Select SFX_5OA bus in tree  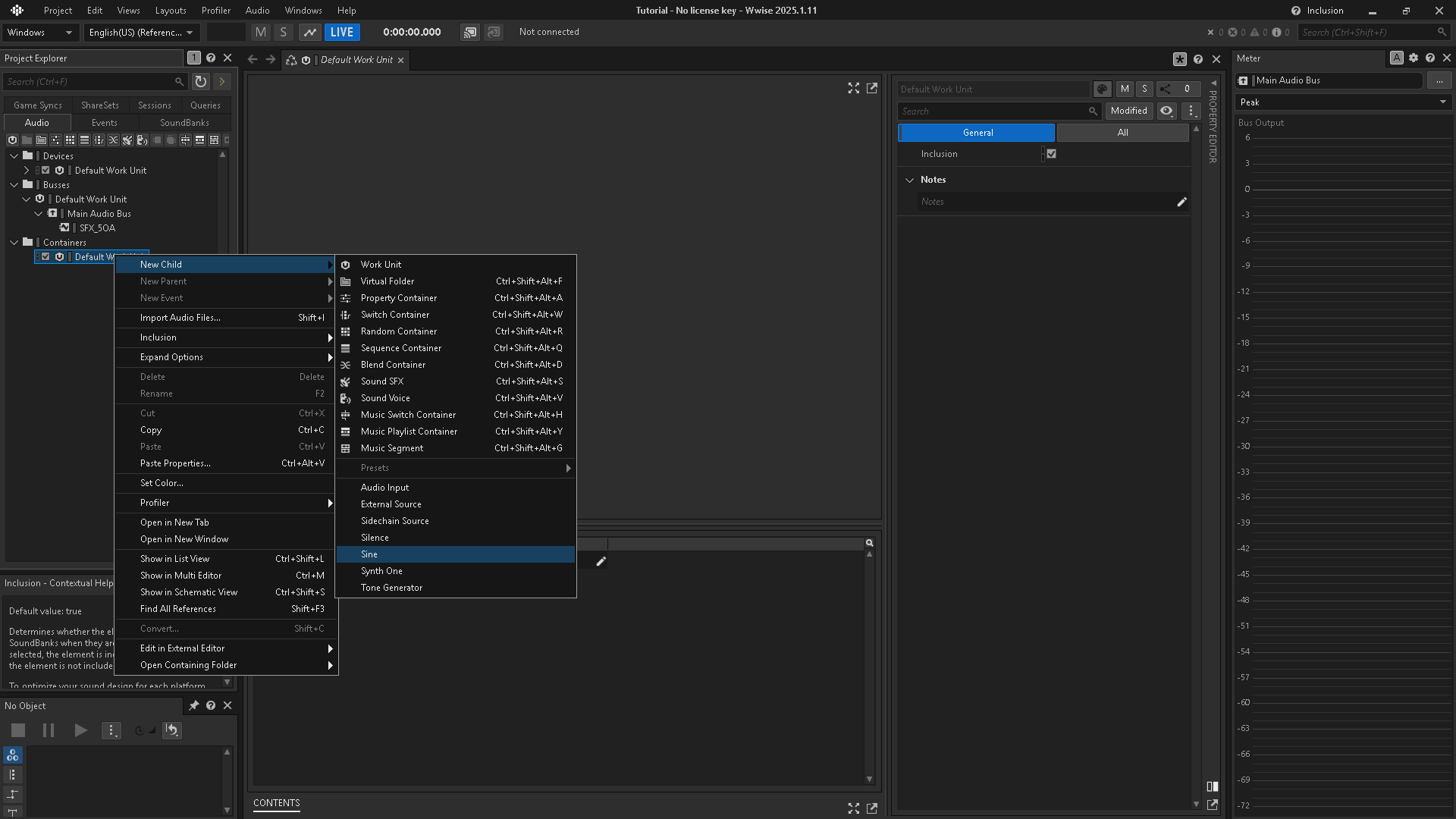[x=97, y=228]
